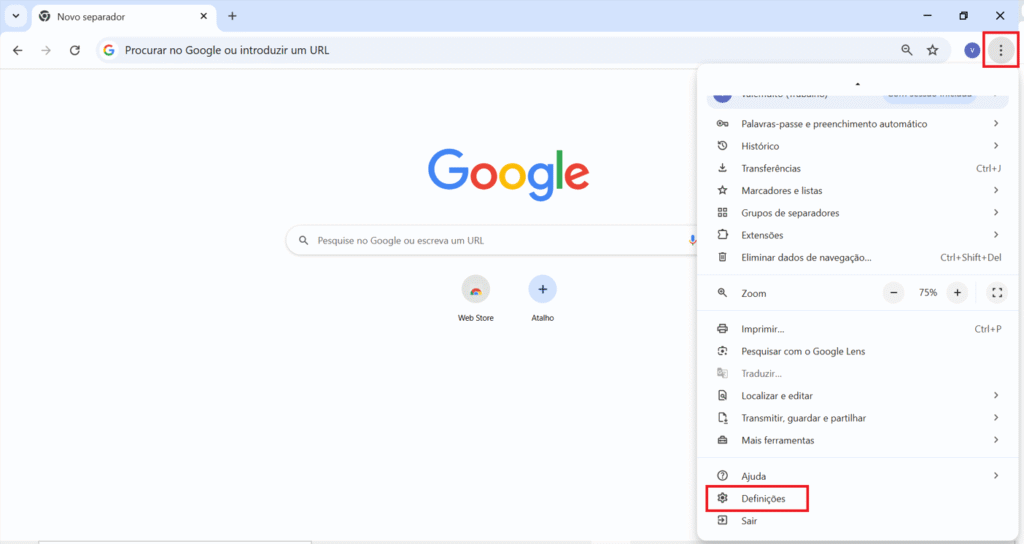
Task: Click the Definições gear icon
Action: (x=722, y=498)
